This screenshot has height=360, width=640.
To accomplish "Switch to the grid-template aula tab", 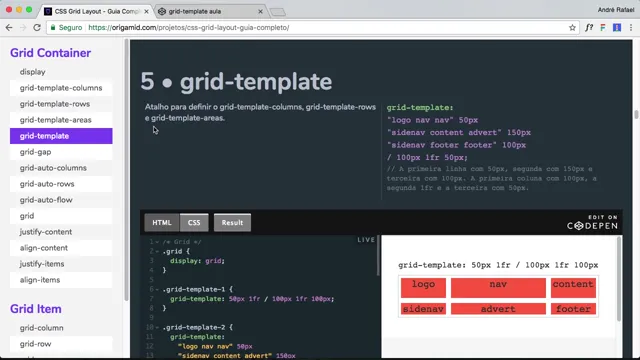I will tap(210, 11).
